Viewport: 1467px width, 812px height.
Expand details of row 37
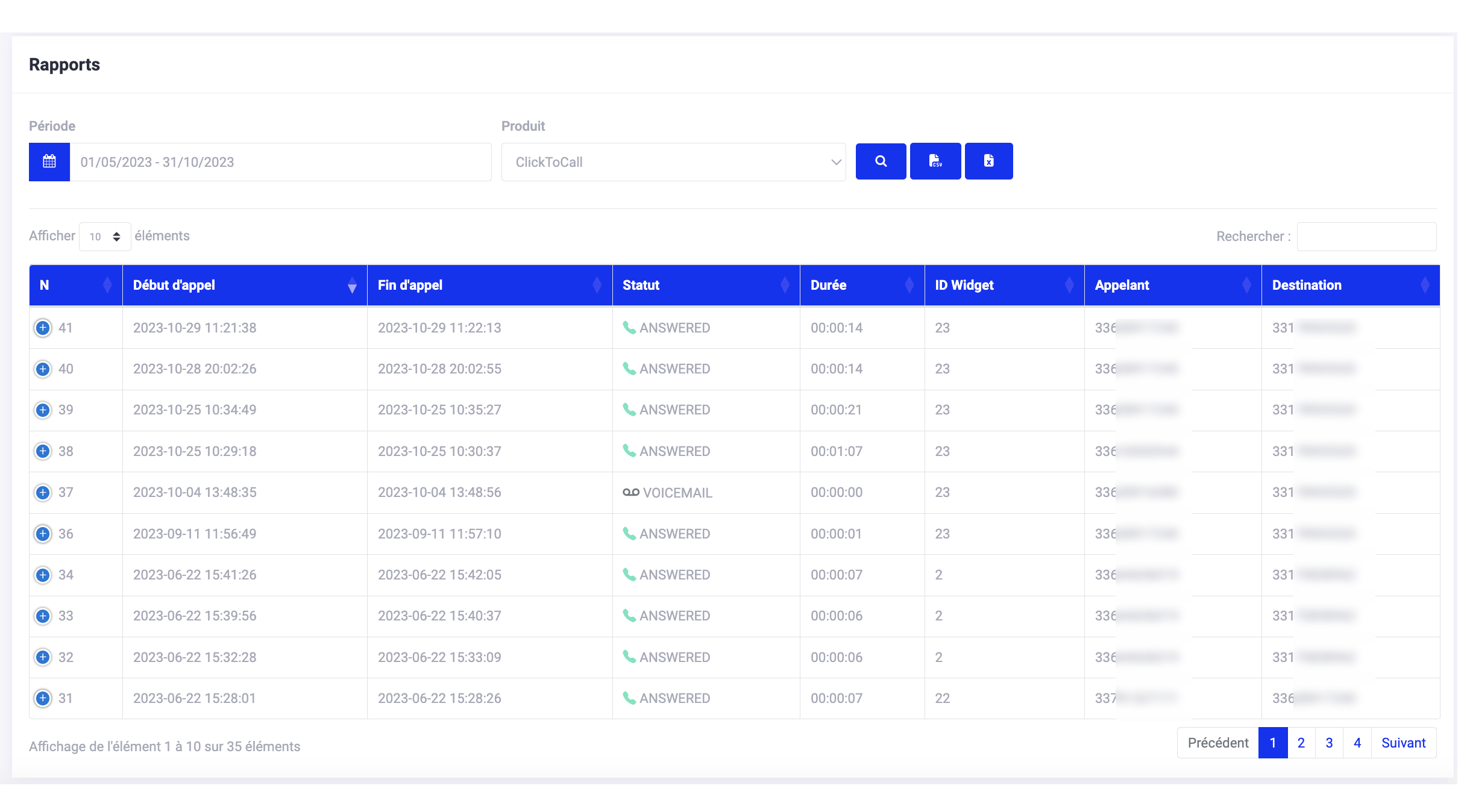43,492
